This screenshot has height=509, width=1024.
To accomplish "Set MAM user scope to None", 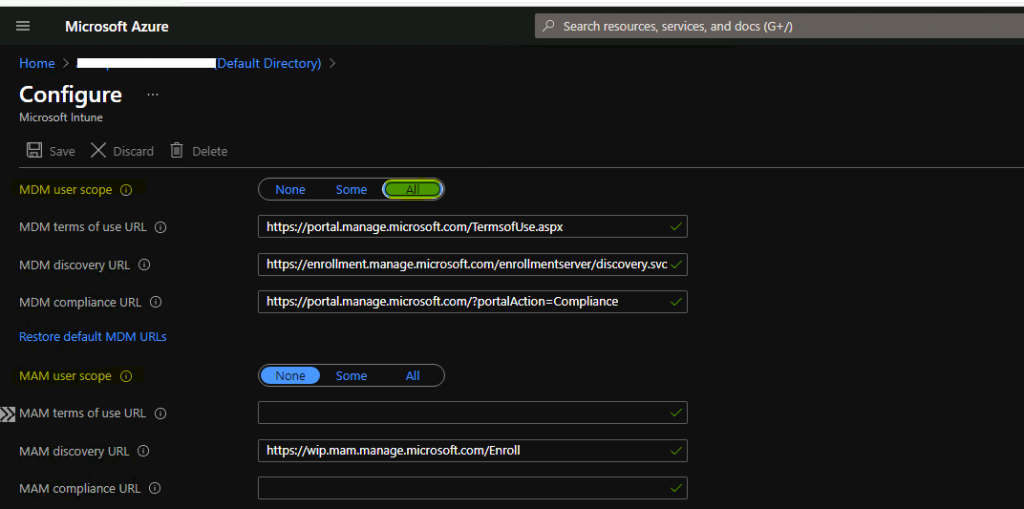I will click(290, 376).
